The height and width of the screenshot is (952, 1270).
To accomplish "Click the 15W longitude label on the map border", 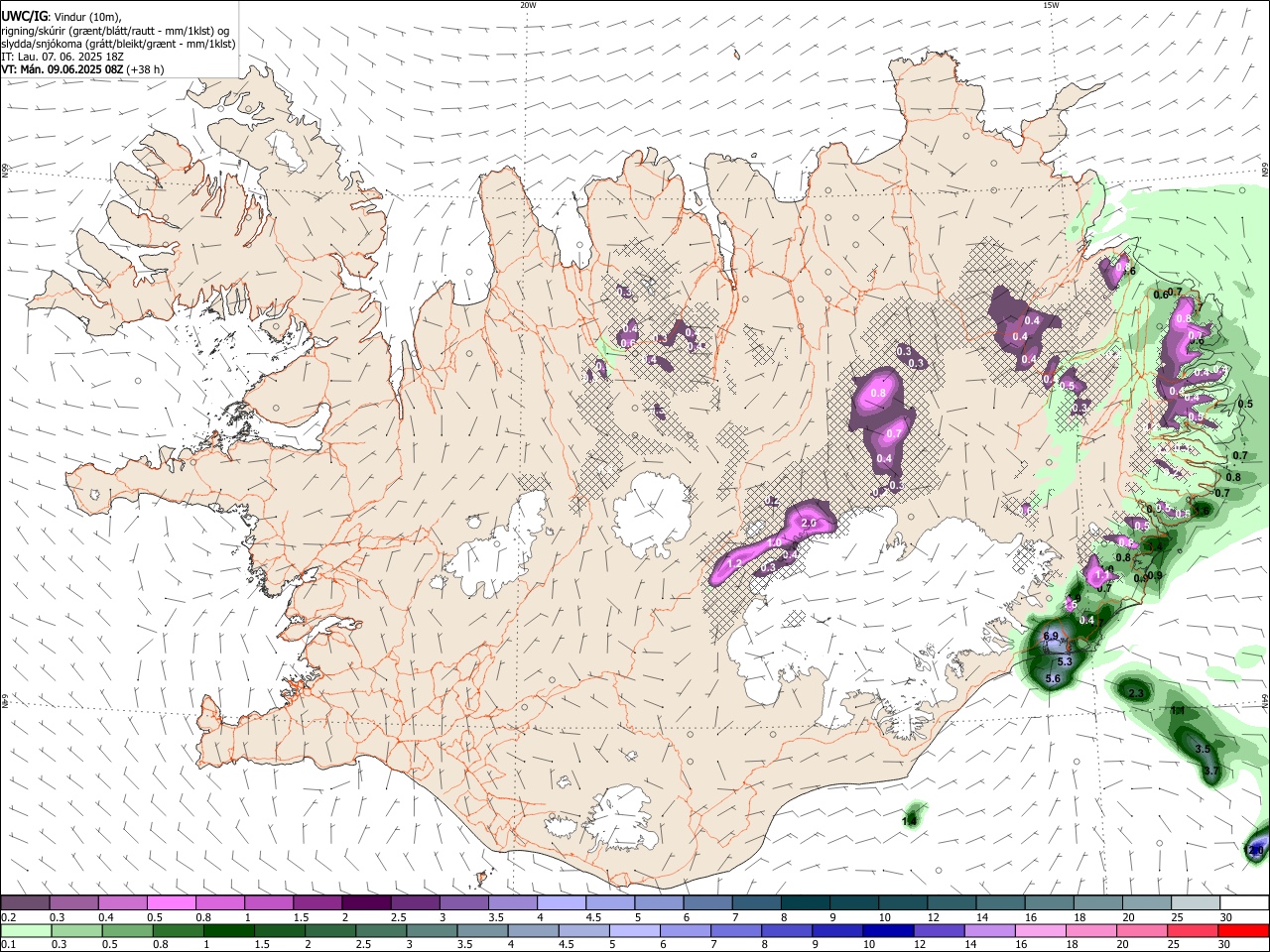I will tap(1051, 5).
